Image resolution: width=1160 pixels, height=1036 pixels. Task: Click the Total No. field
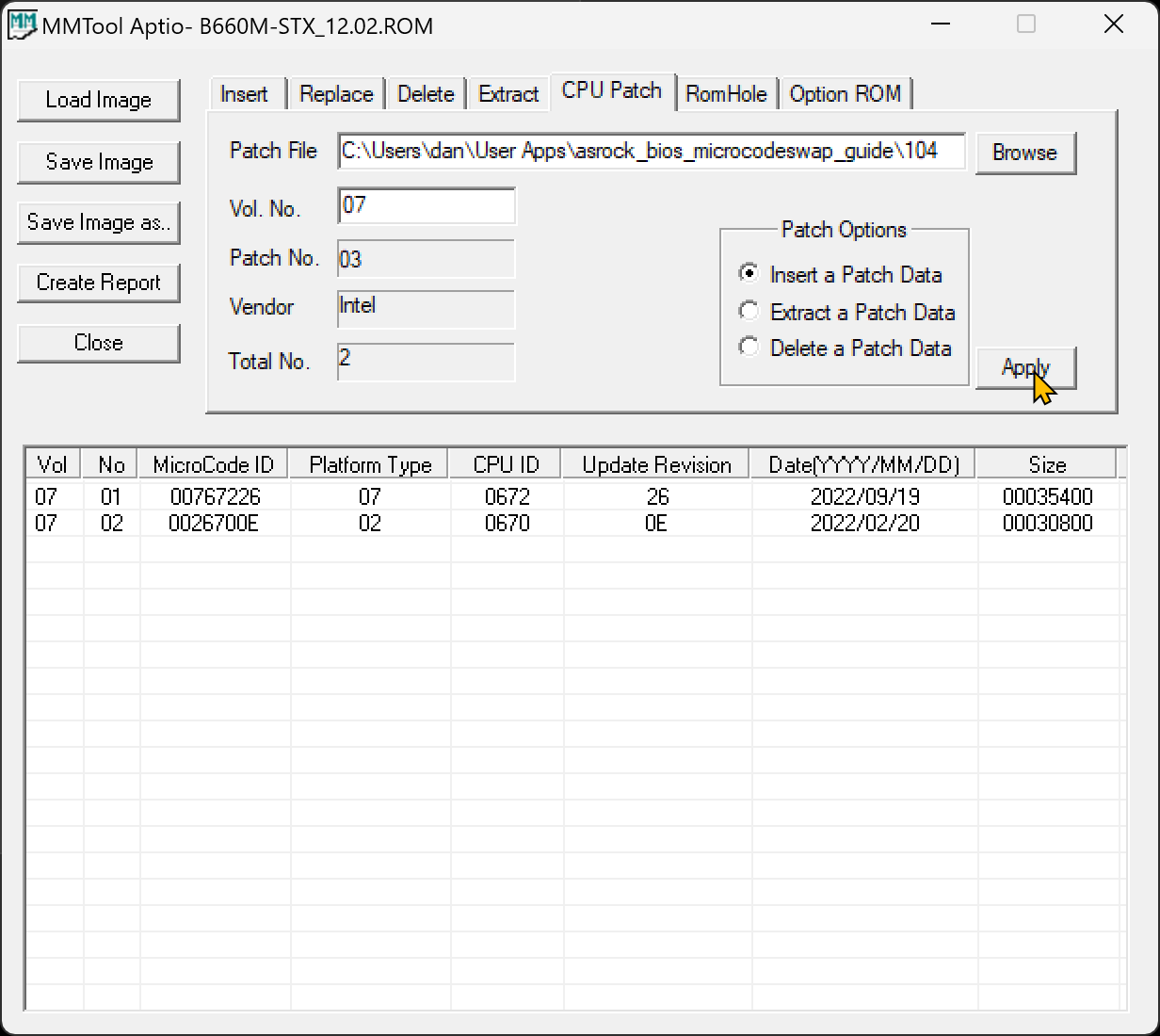click(427, 362)
